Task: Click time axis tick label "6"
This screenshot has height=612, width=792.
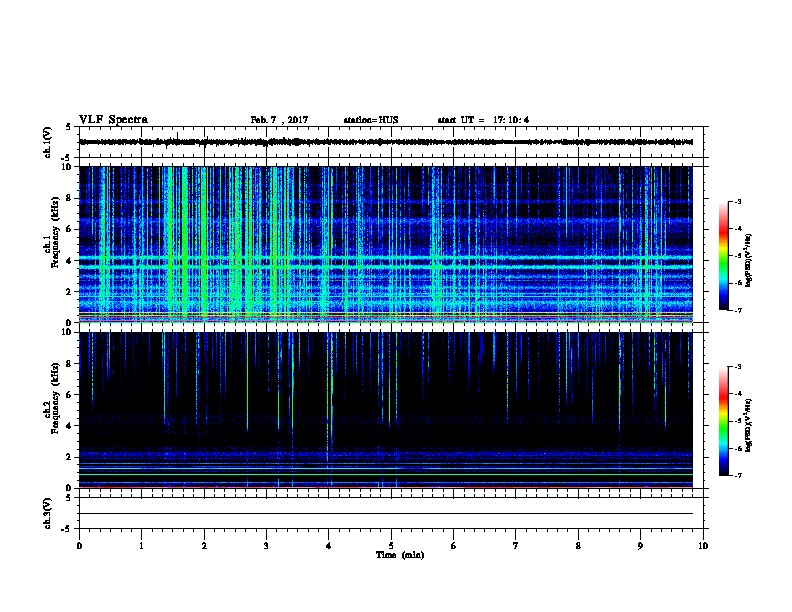Action: coord(454,546)
